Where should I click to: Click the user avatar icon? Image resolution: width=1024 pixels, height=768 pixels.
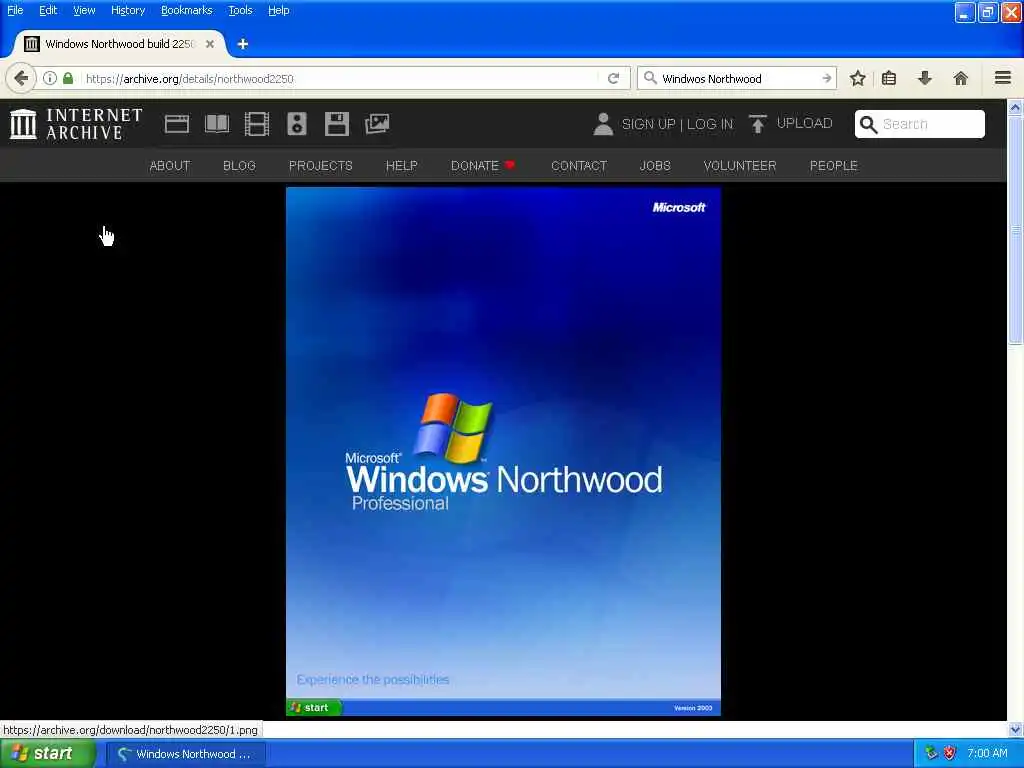coord(603,124)
